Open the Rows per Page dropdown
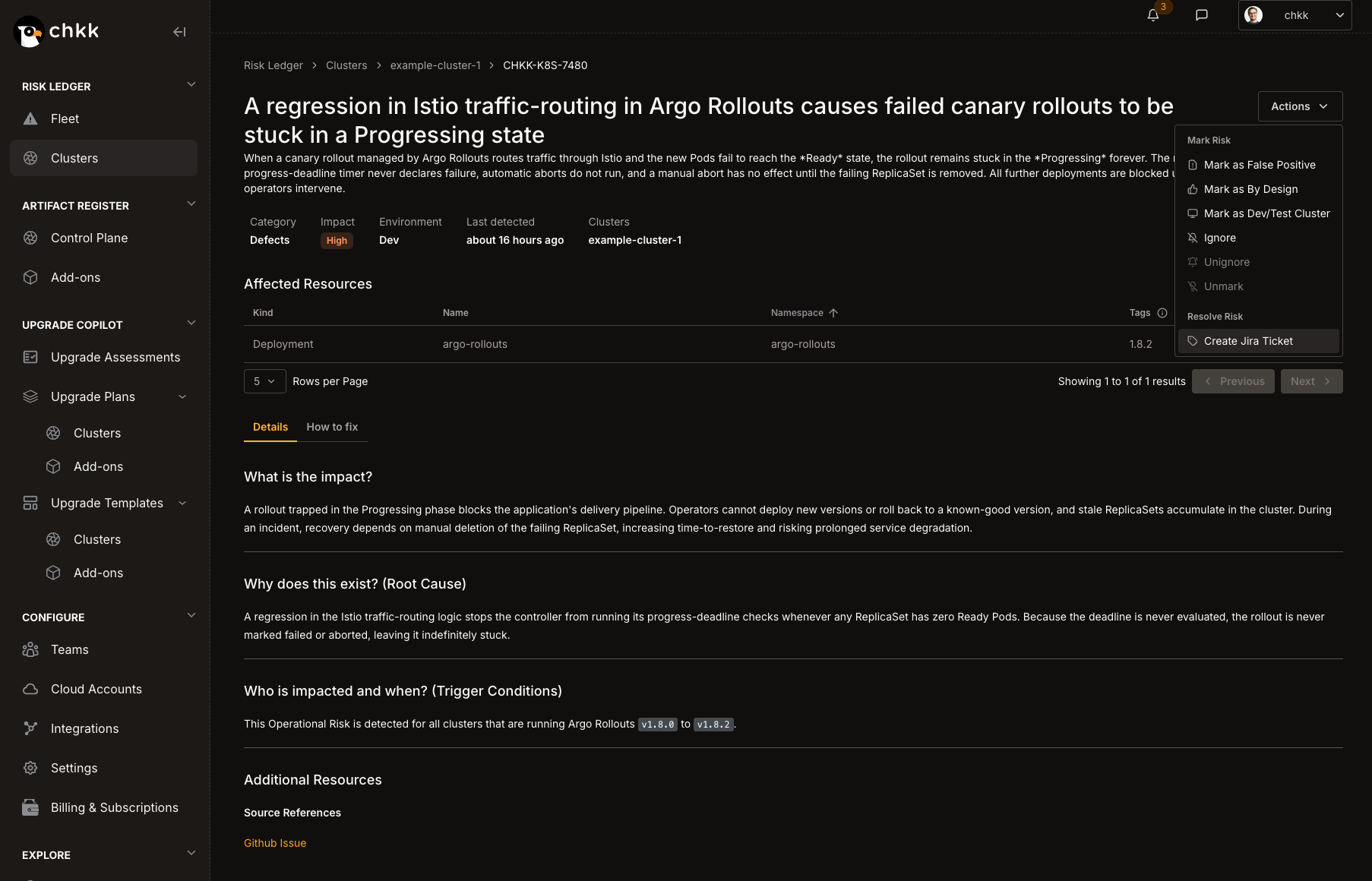Viewport: 1372px width, 881px height. 264,381
